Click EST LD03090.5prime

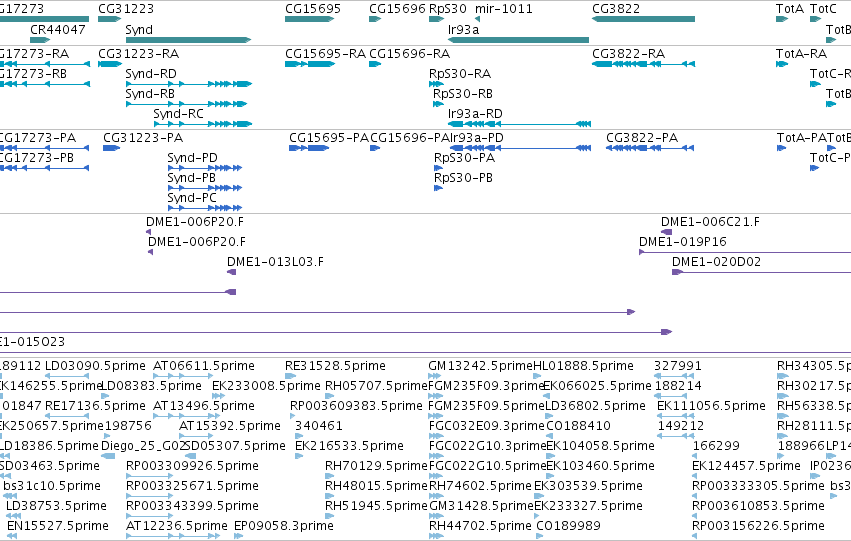[67, 375]
